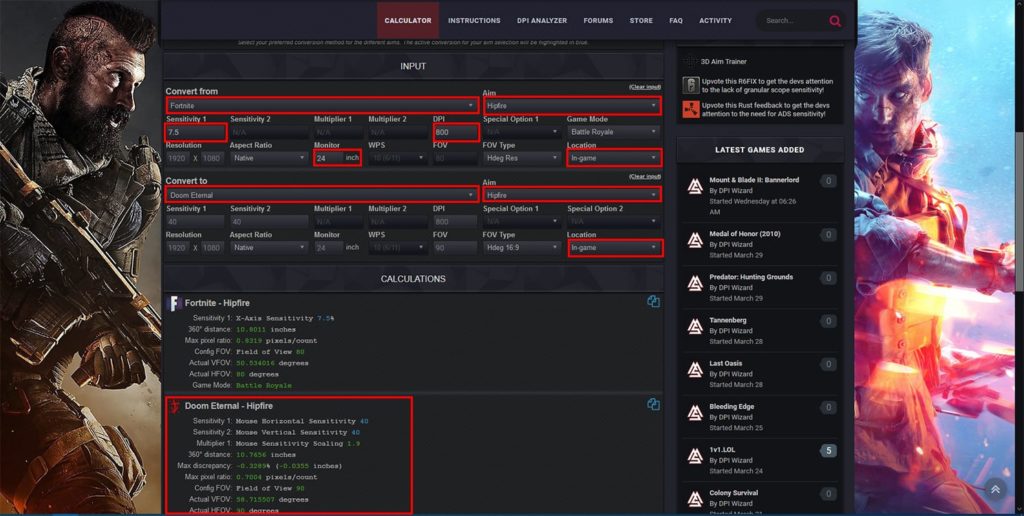The height and width of the screenshot is (516, 1024).
Task: Click Clear input link for Convert to
Action: [x=645, y=176]
